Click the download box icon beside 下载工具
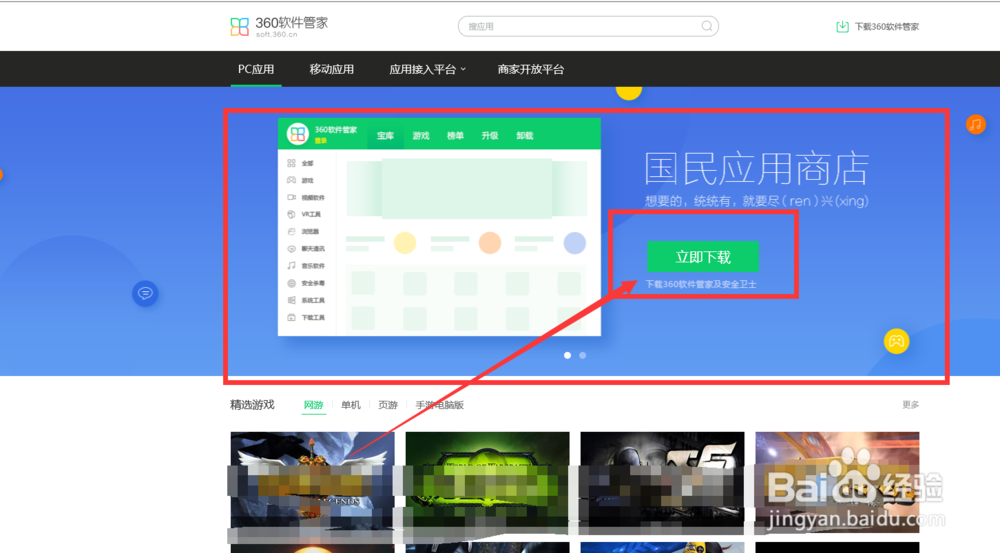 click(291, 317)
